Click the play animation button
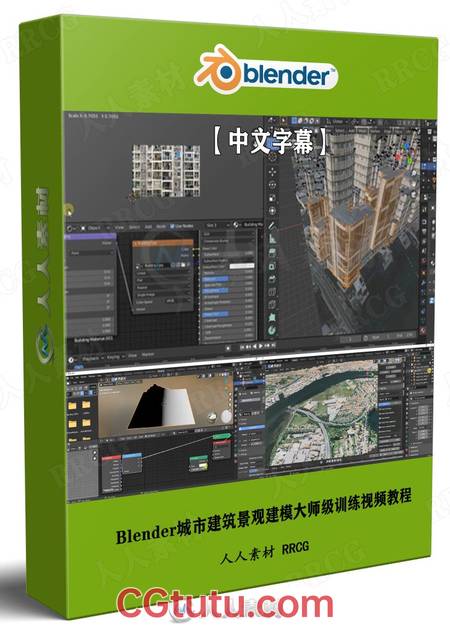The height and width of the screenshot is (629, 450). point(261,345)
